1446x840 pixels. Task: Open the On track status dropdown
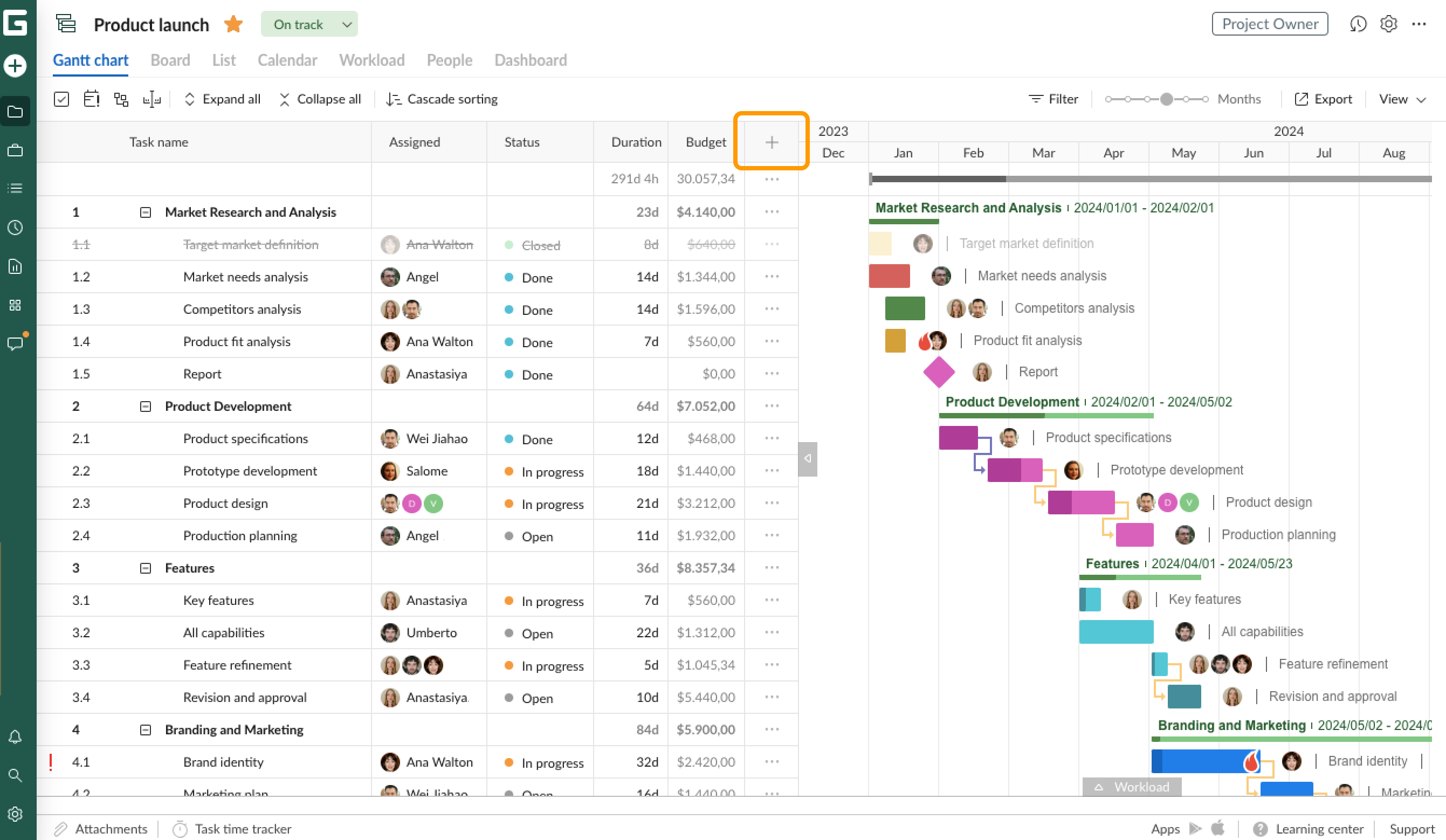pyautogui.click(x=309, y=24)
